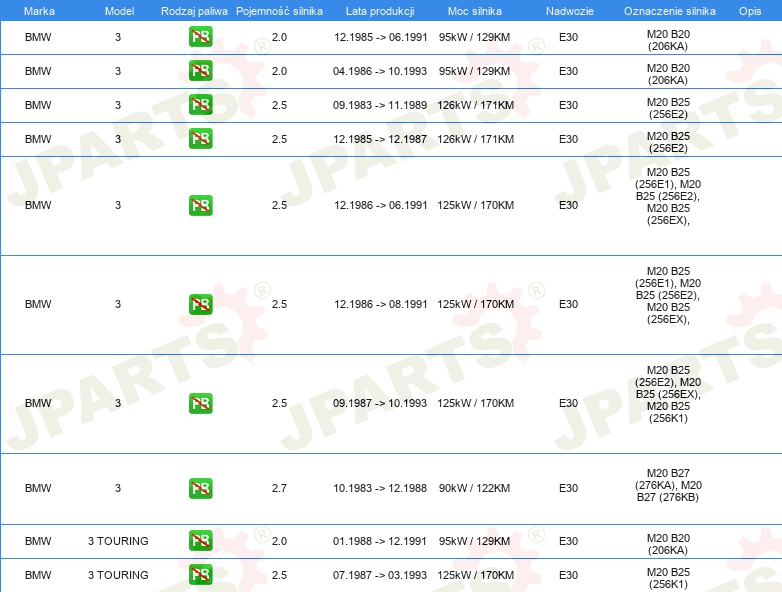
Task: Click the petrol fuel icon in the 2.7 engine row
Action: (x=200, y=488)
